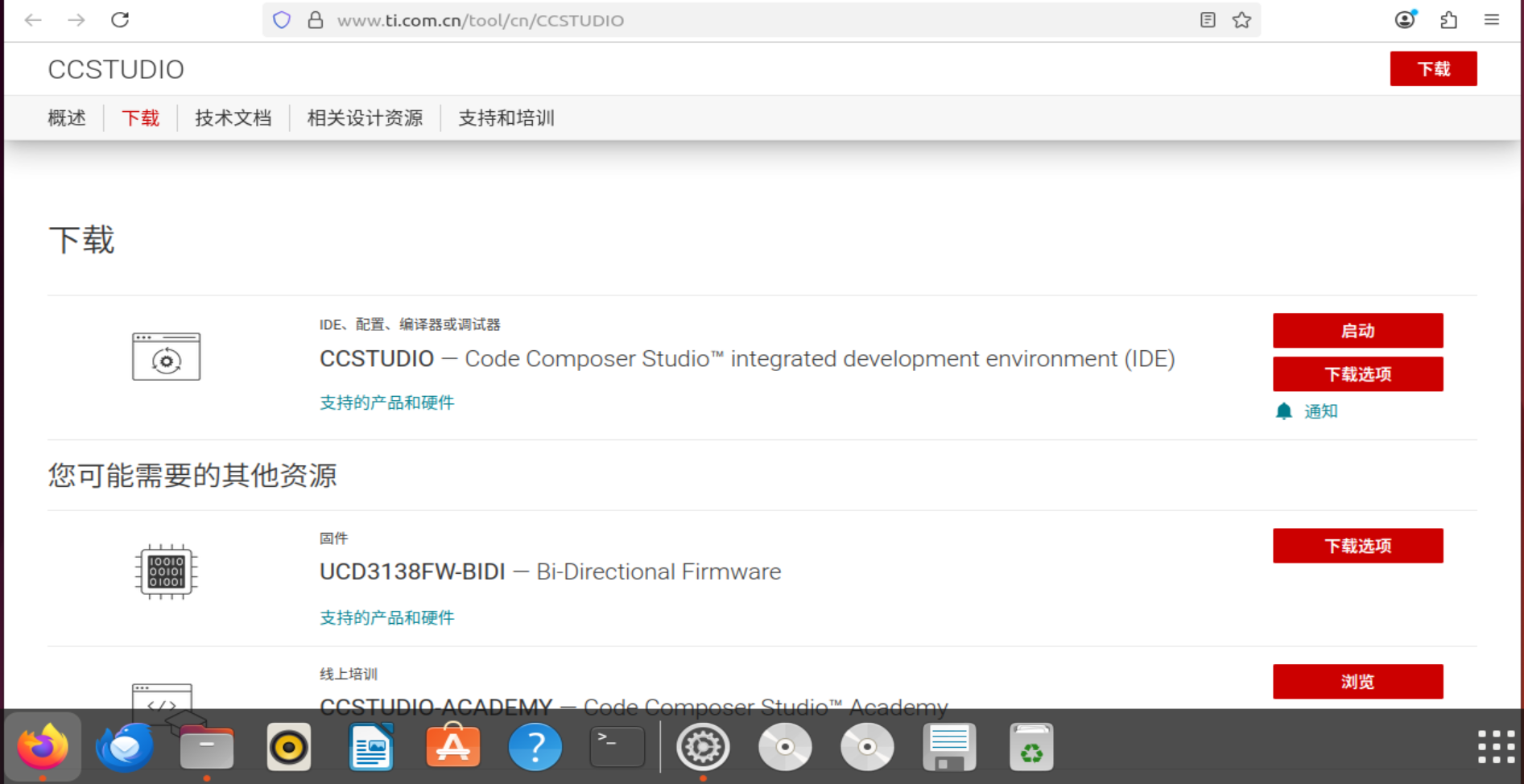Click the 您可能需要的其他资源 heading

[192, 476]
